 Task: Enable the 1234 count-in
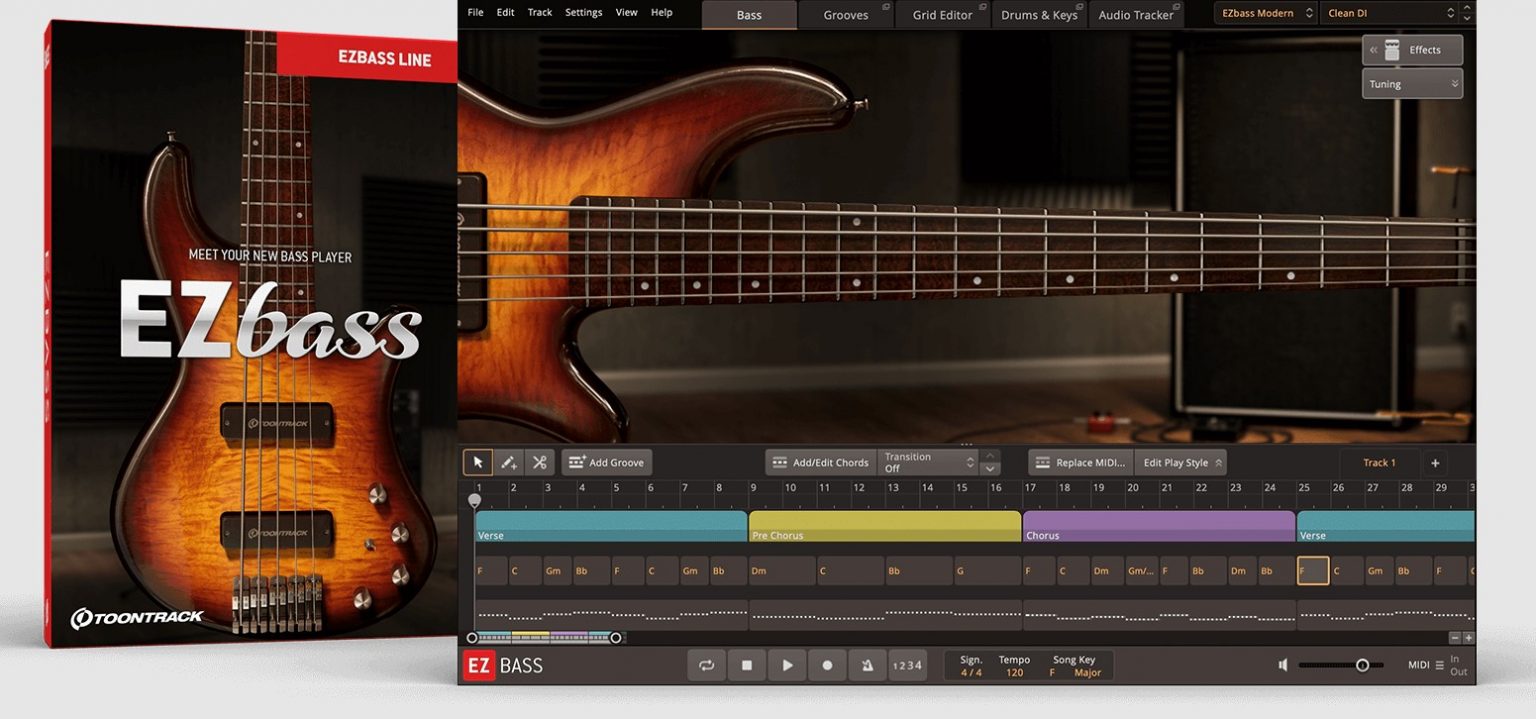pyautogui.click(x=907, y=664)
